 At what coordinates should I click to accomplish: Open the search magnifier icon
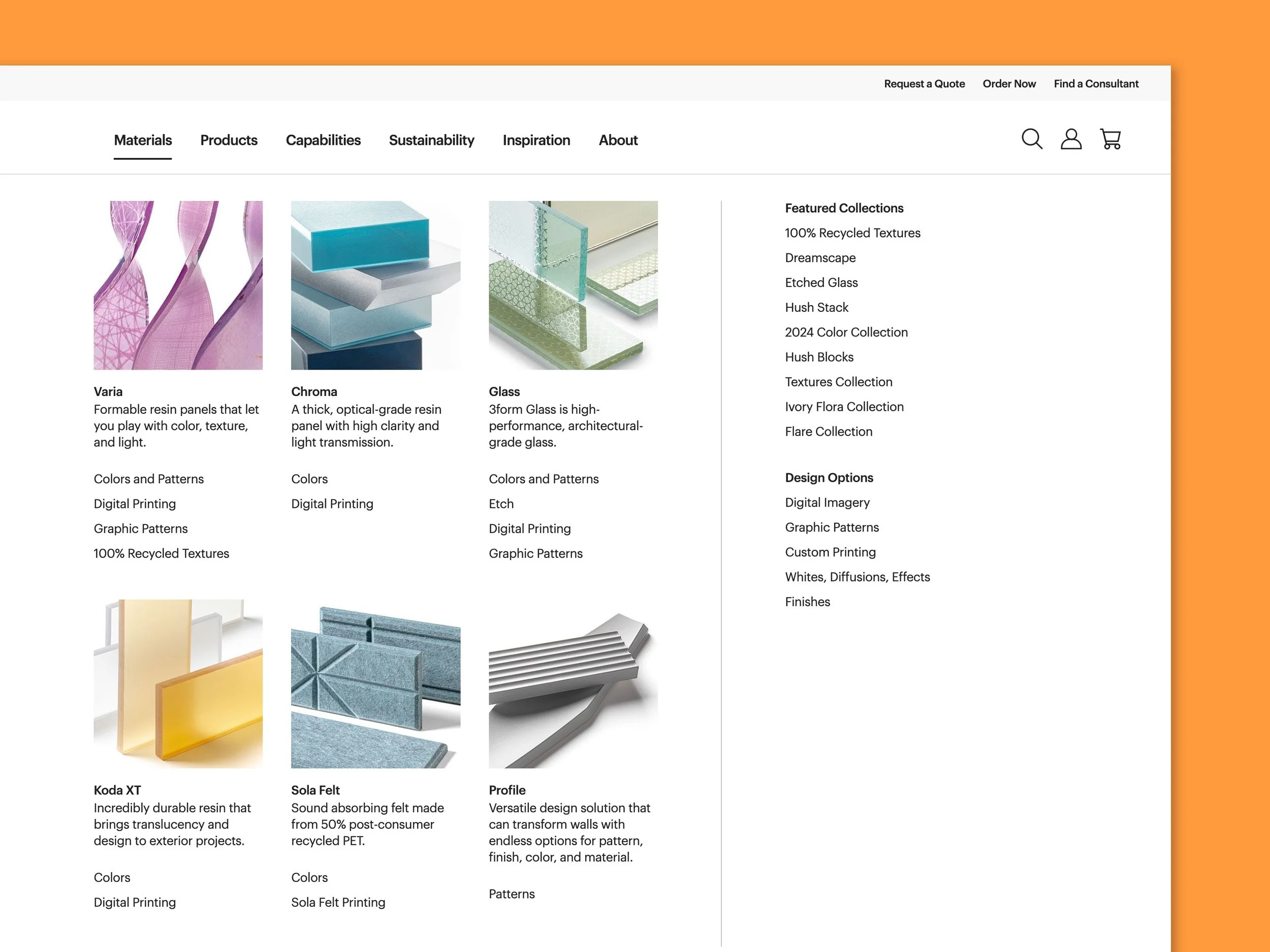click(x=1032, y=139)
